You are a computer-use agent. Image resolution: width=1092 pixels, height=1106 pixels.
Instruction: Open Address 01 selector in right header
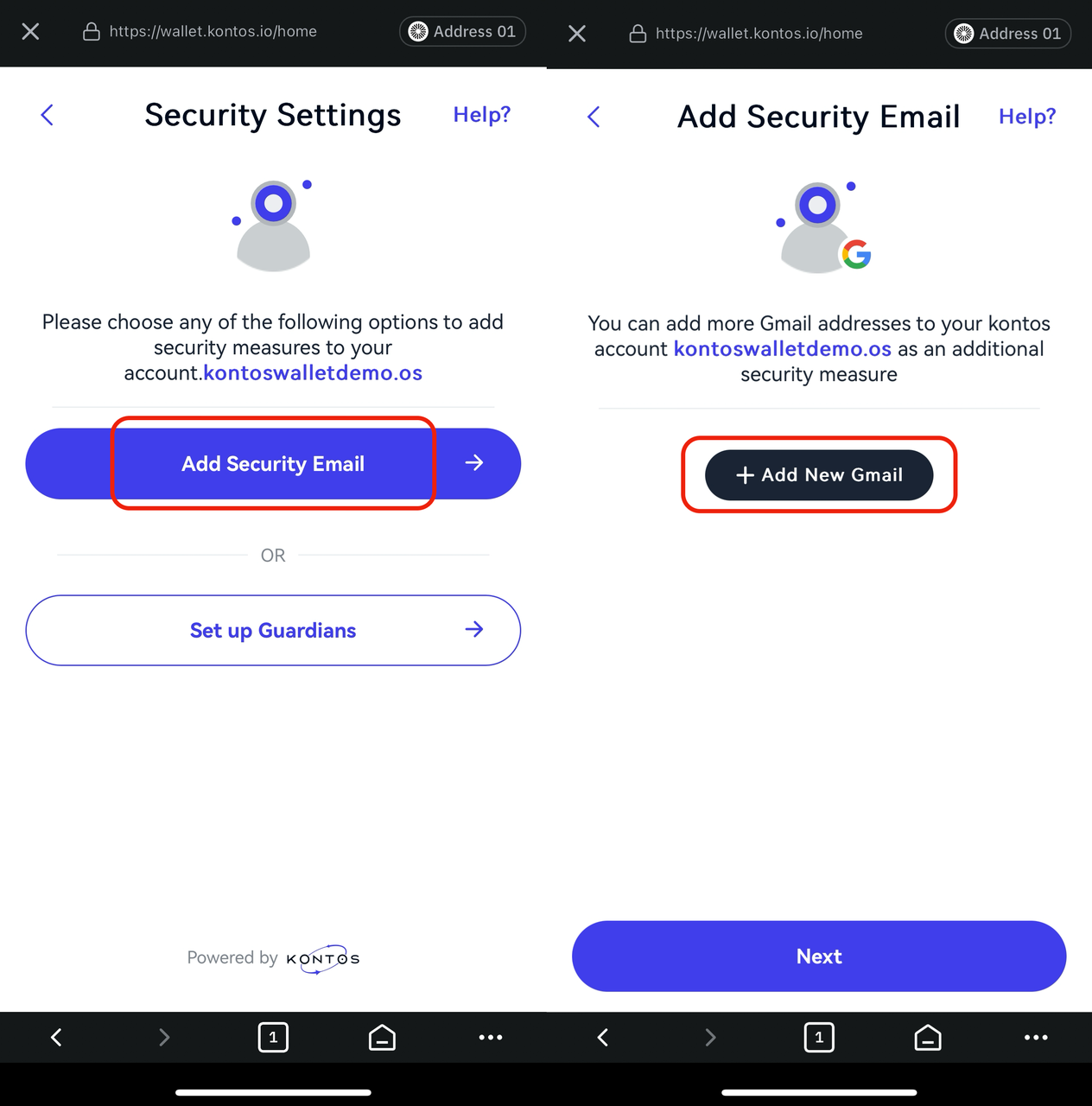click(1008, 34)
